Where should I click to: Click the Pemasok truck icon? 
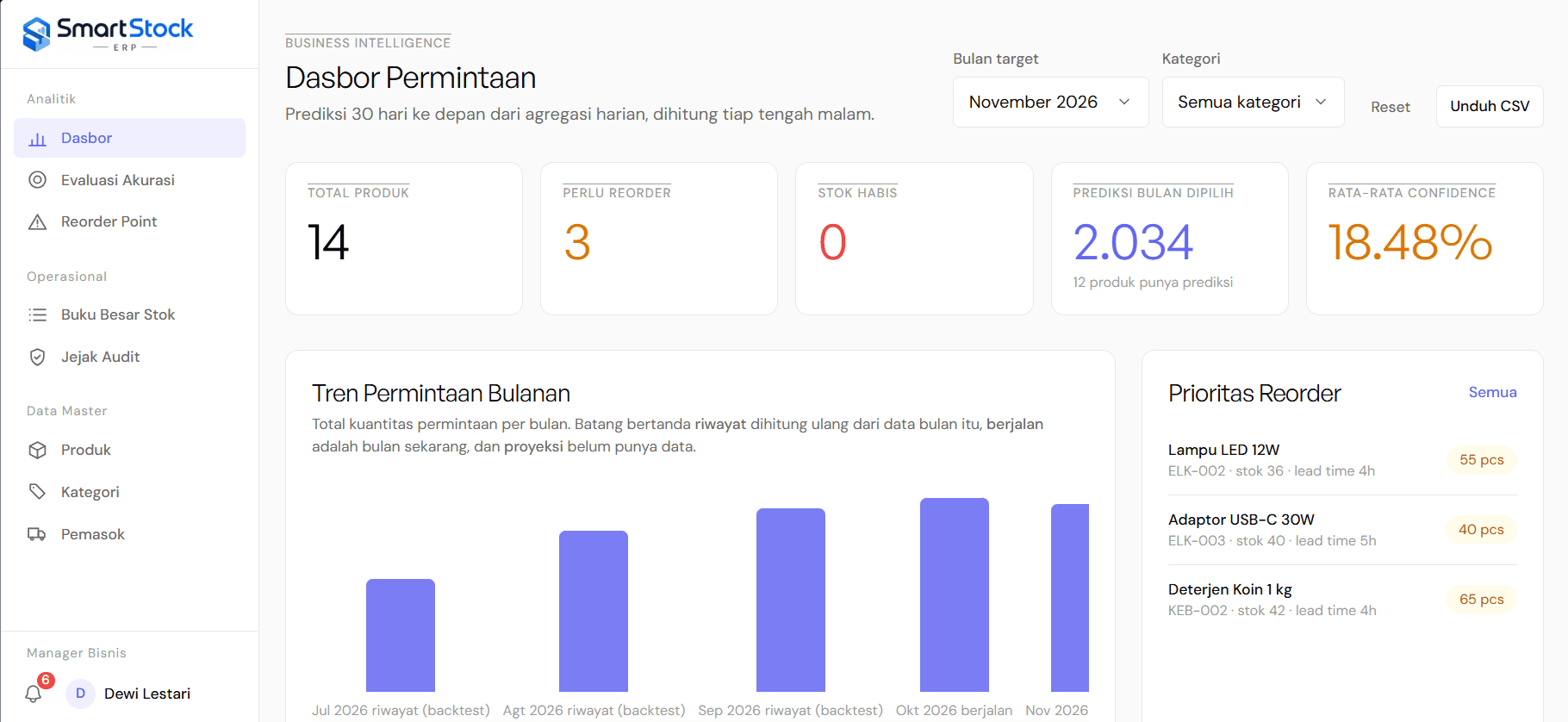(37, 534)
